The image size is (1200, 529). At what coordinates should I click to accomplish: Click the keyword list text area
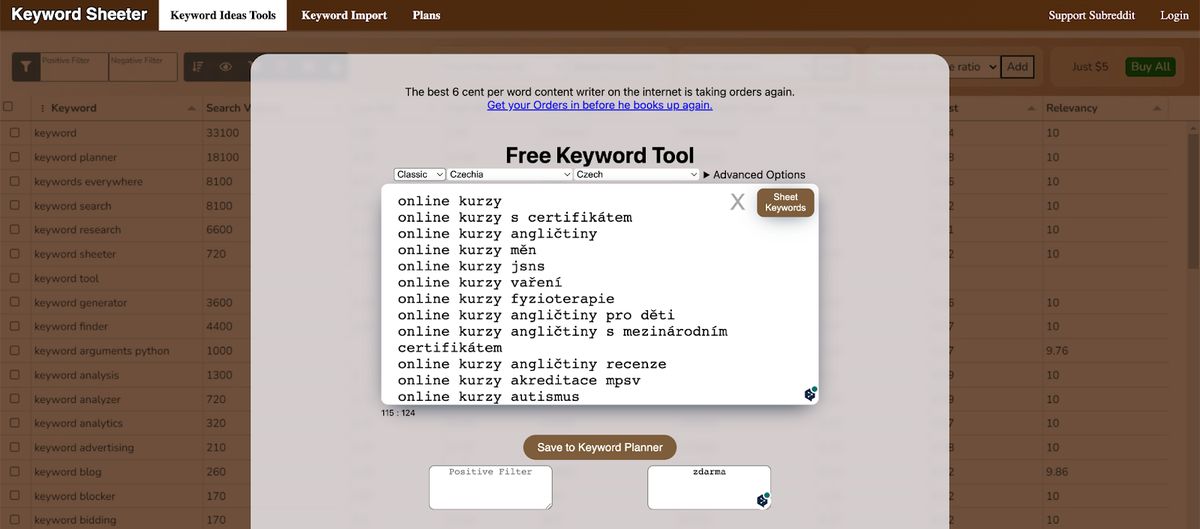pyautogui.click(x=600, y=295)
